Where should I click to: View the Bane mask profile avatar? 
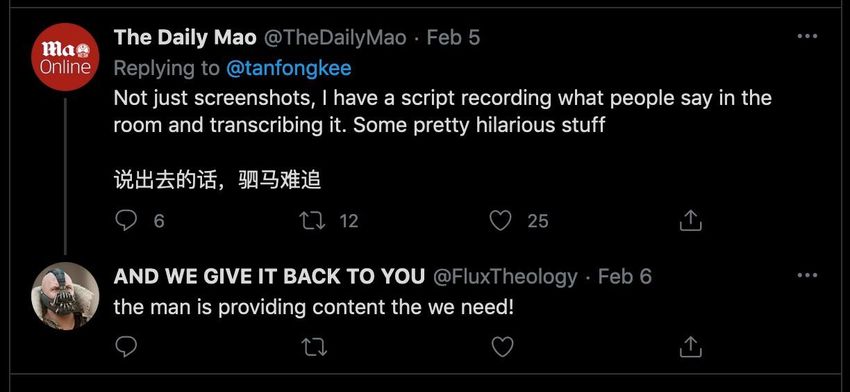[x=65, y=295]
